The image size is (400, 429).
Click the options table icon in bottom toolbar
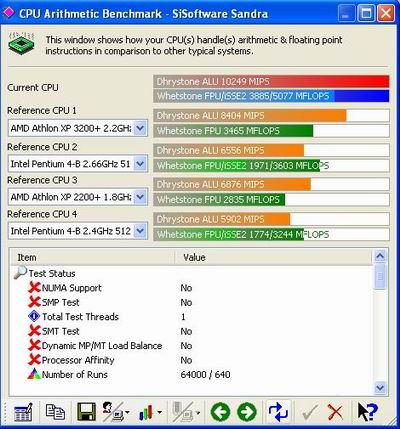(x=23, y=412)
